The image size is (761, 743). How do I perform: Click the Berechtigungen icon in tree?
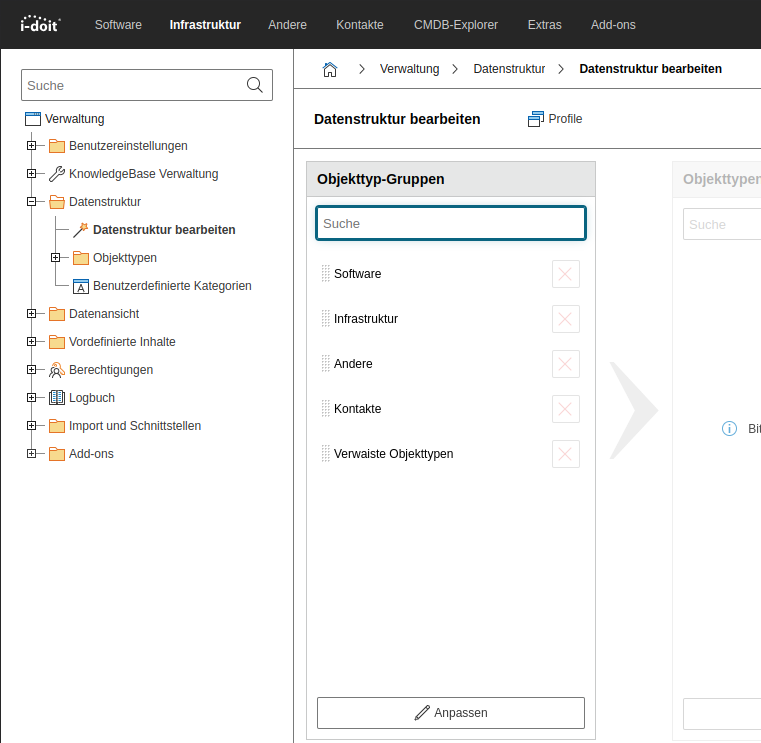[56, 370]
